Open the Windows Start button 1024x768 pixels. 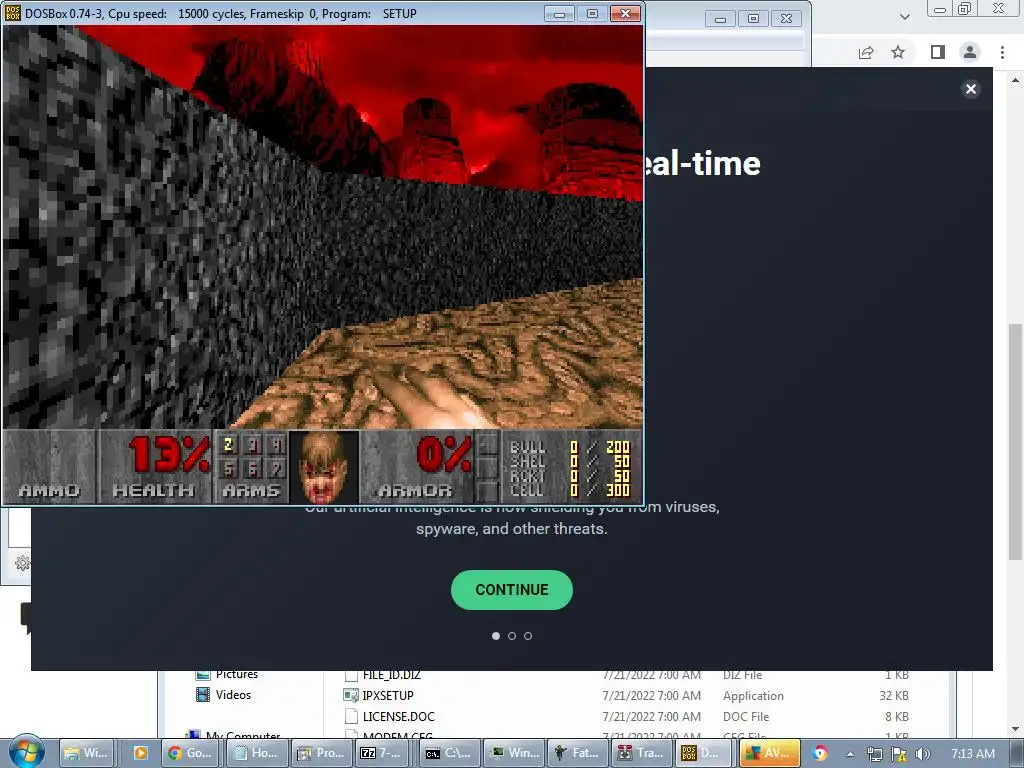click(26, 752)
